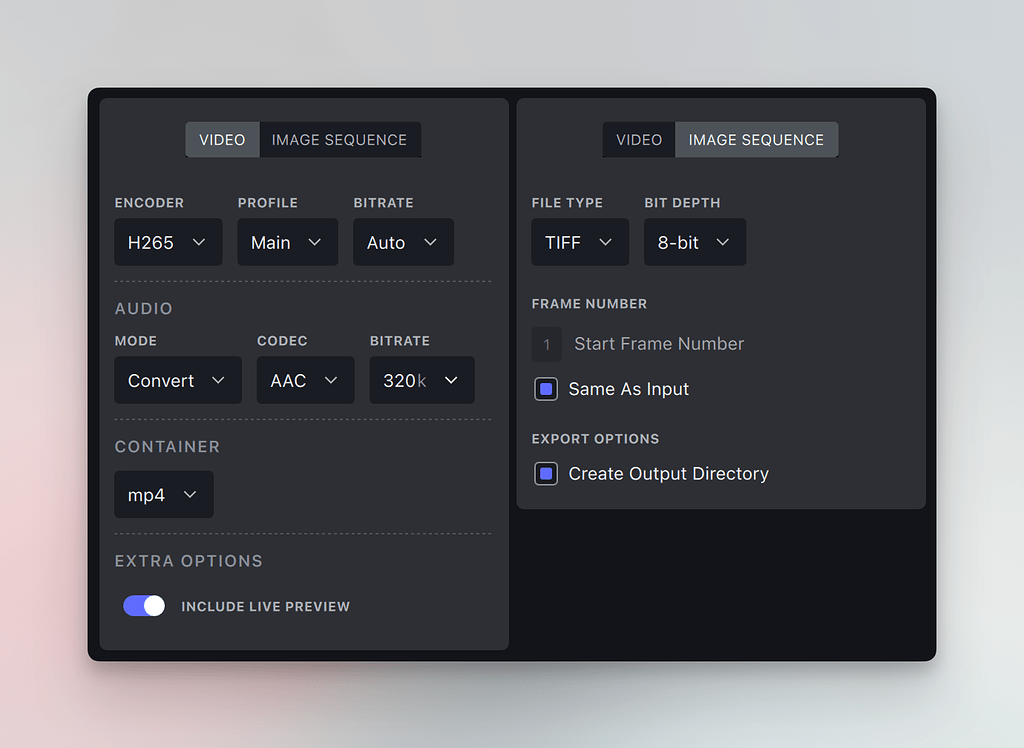1024x748 pixels.
Task: Click the chevron arrow on the AAC codec dropdown
Action: coord(331,381)
